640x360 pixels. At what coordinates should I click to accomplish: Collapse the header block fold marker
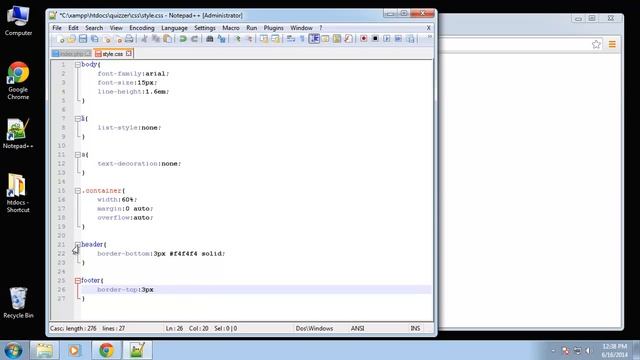click(x=78, y=244)
